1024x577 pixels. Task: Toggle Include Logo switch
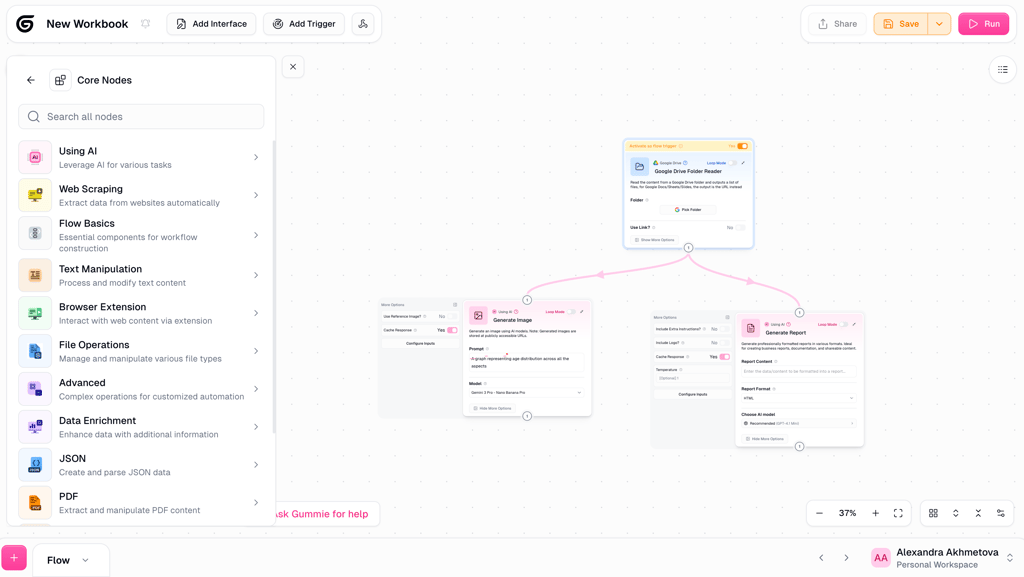(x=725, y=343)
